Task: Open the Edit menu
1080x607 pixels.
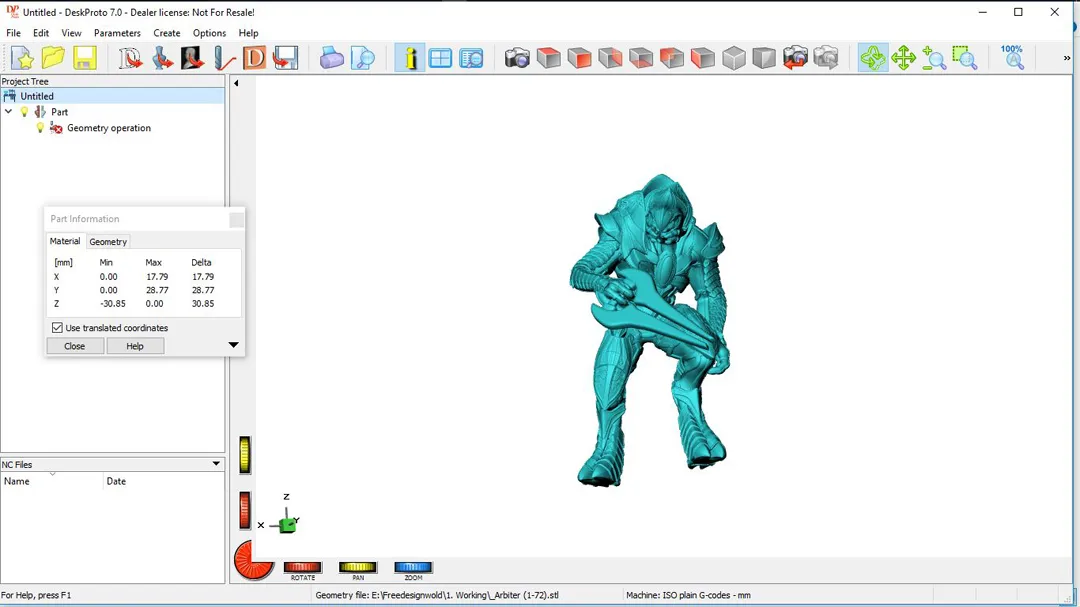Action: click(x=41, y=33)
